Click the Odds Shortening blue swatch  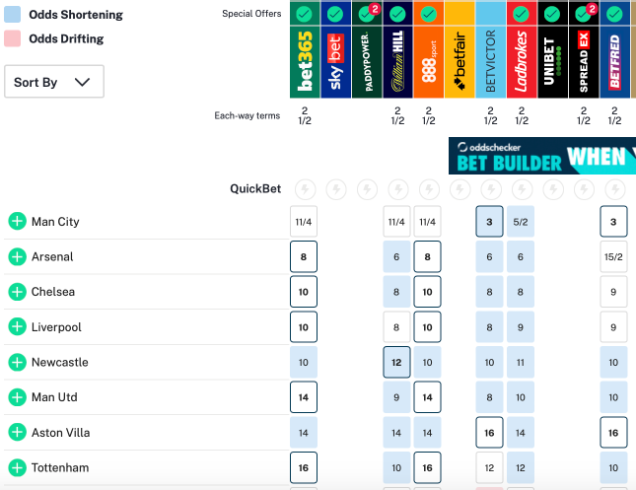pos(12,15)
